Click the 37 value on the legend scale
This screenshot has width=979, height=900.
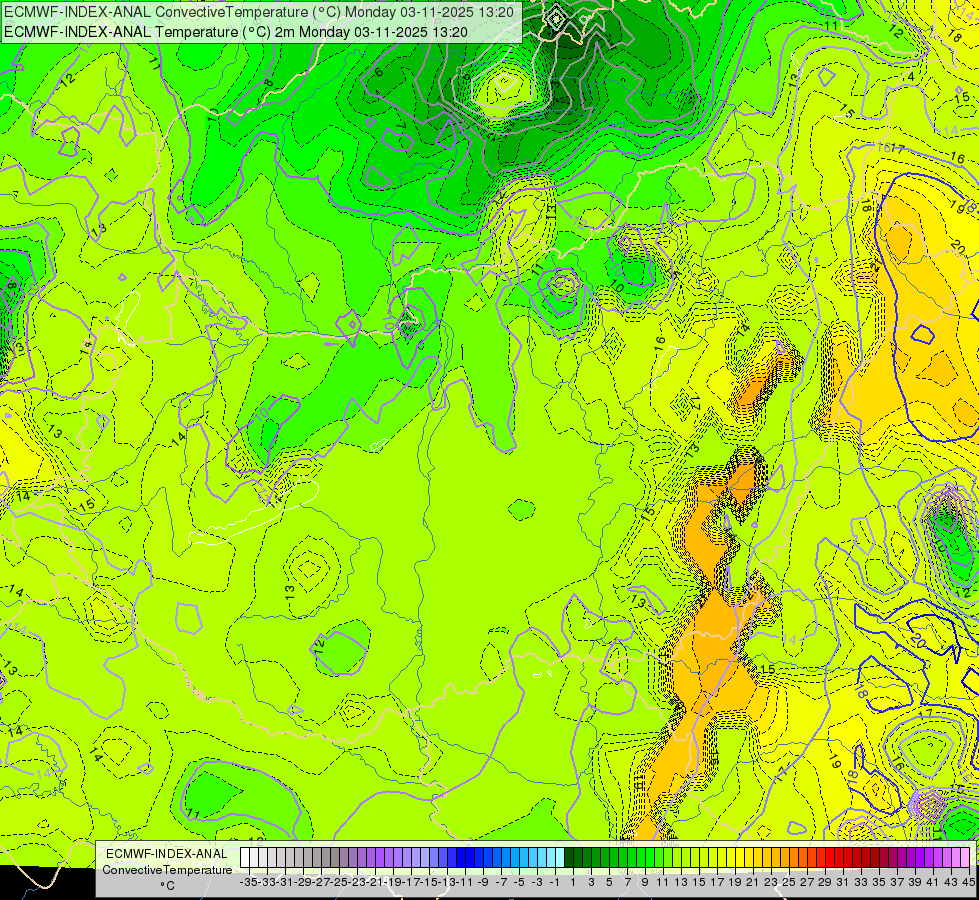coord(897,883)
